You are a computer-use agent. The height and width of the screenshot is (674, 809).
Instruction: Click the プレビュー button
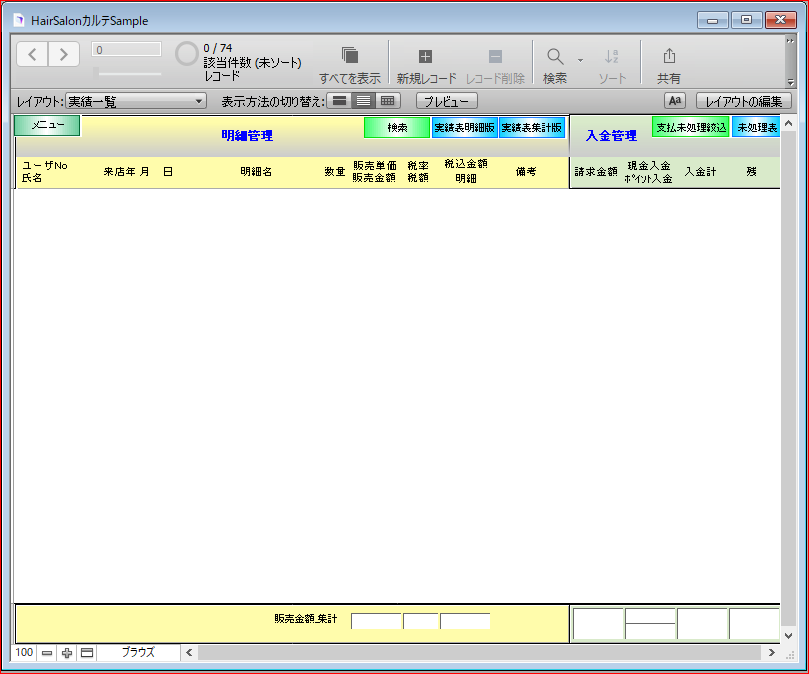pos(446,101)
